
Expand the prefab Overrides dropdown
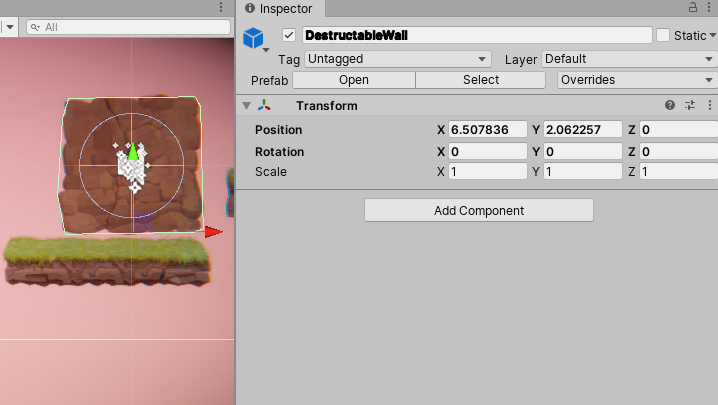[x=636, y=80]
